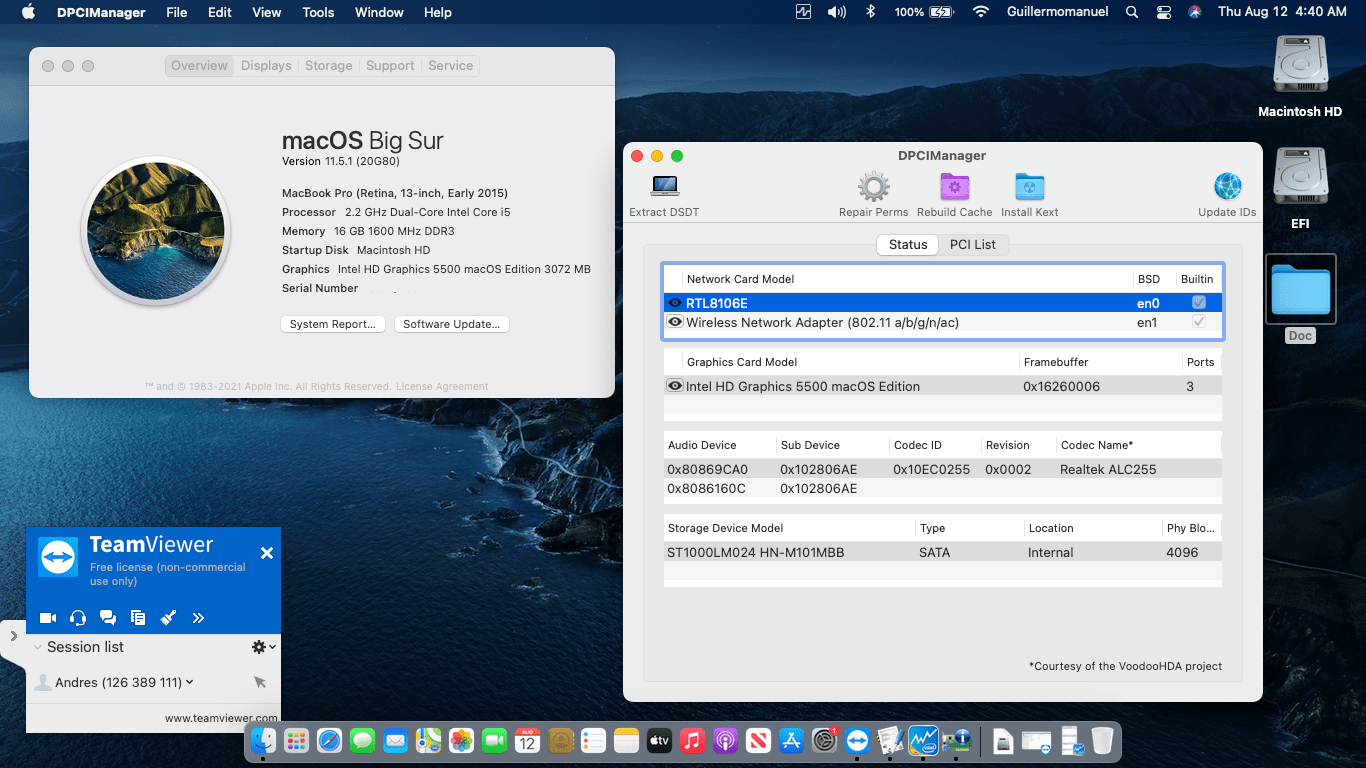Open DPCIManager icon in the Dock
This screenshot has height=768, width=1366.
pos(957,740)
